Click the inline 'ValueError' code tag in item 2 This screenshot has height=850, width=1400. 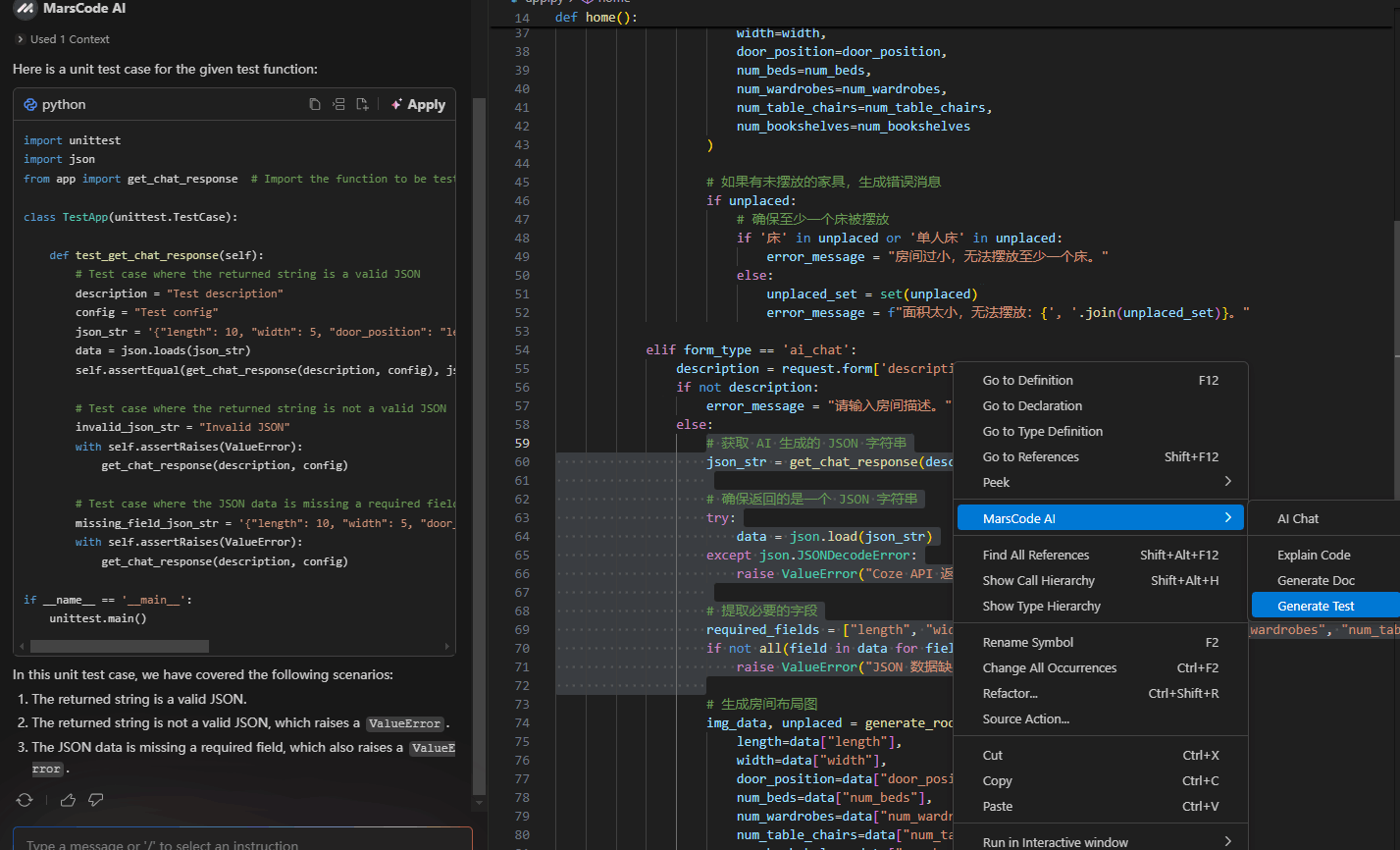405,723
